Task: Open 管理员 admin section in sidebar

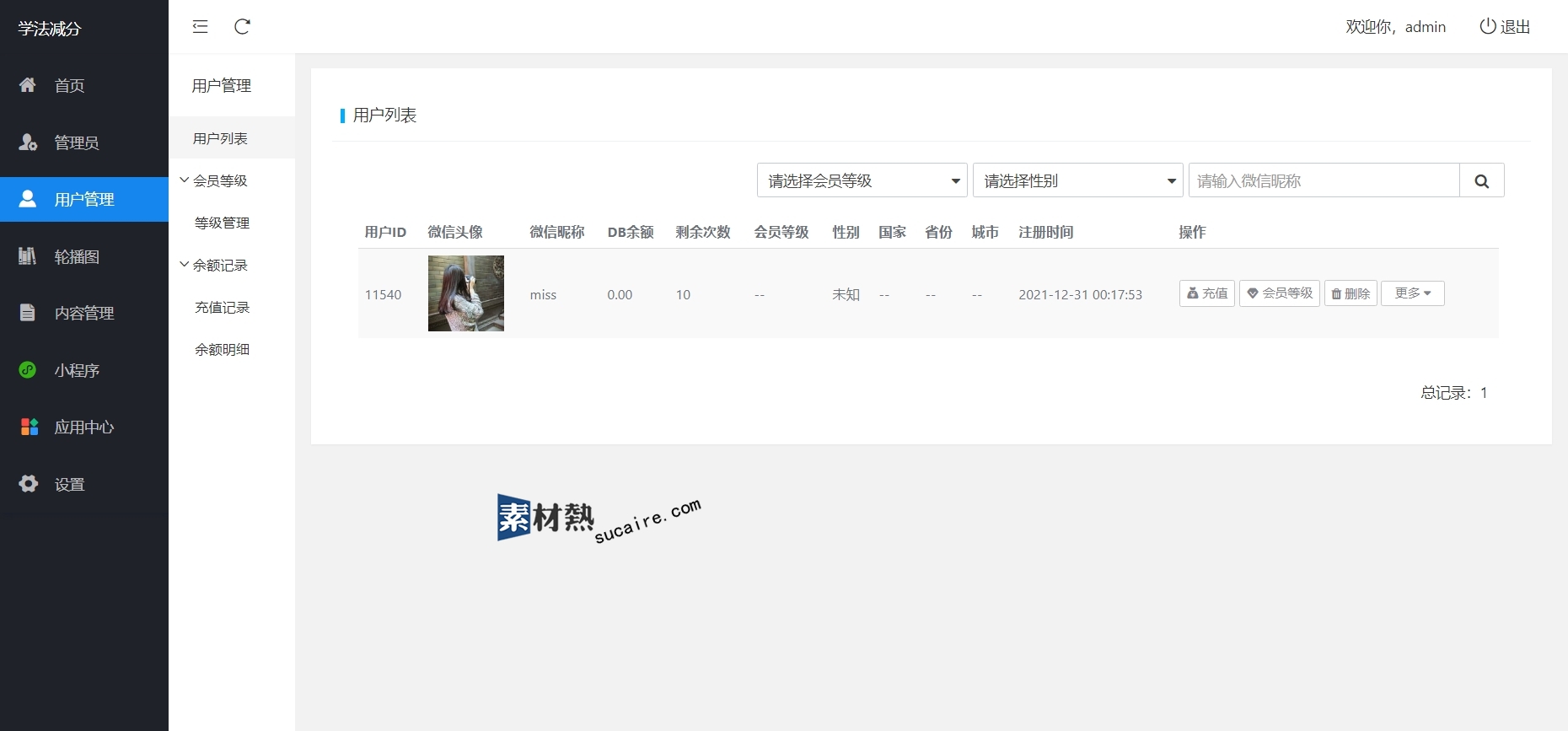Action: pos(76,142)
